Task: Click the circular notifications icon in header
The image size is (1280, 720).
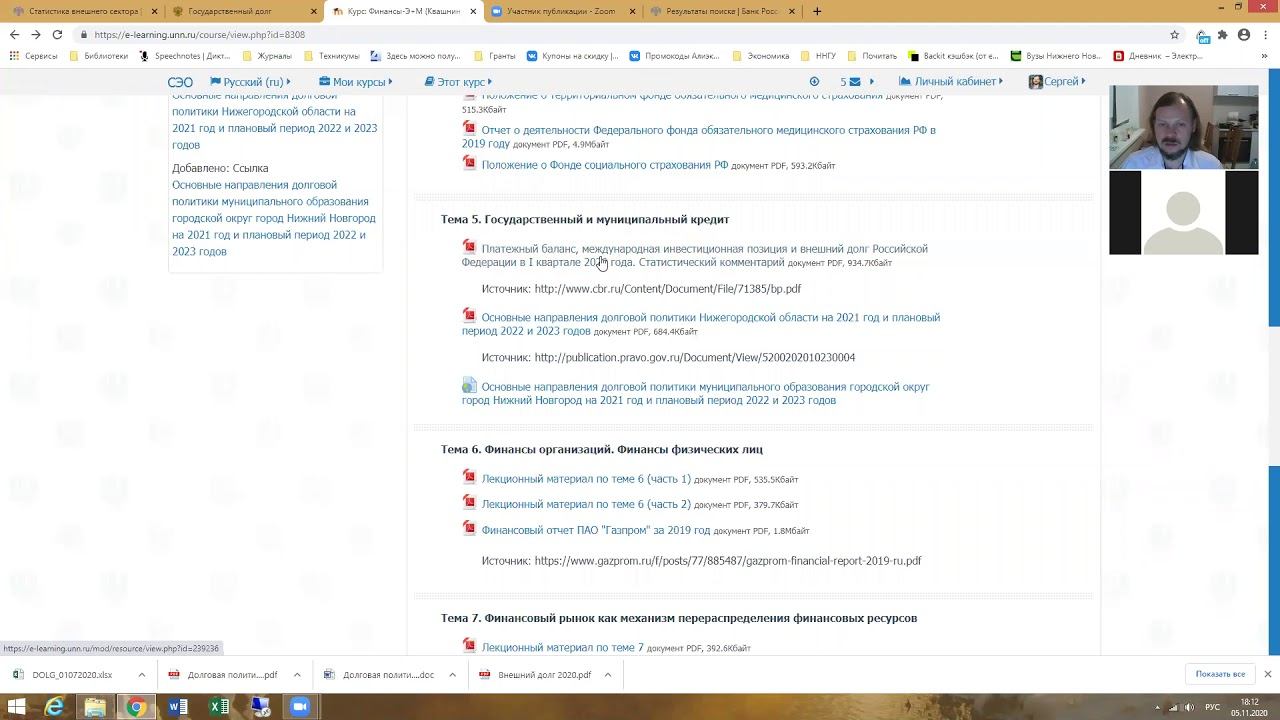Action: click(x=814, y=82)
